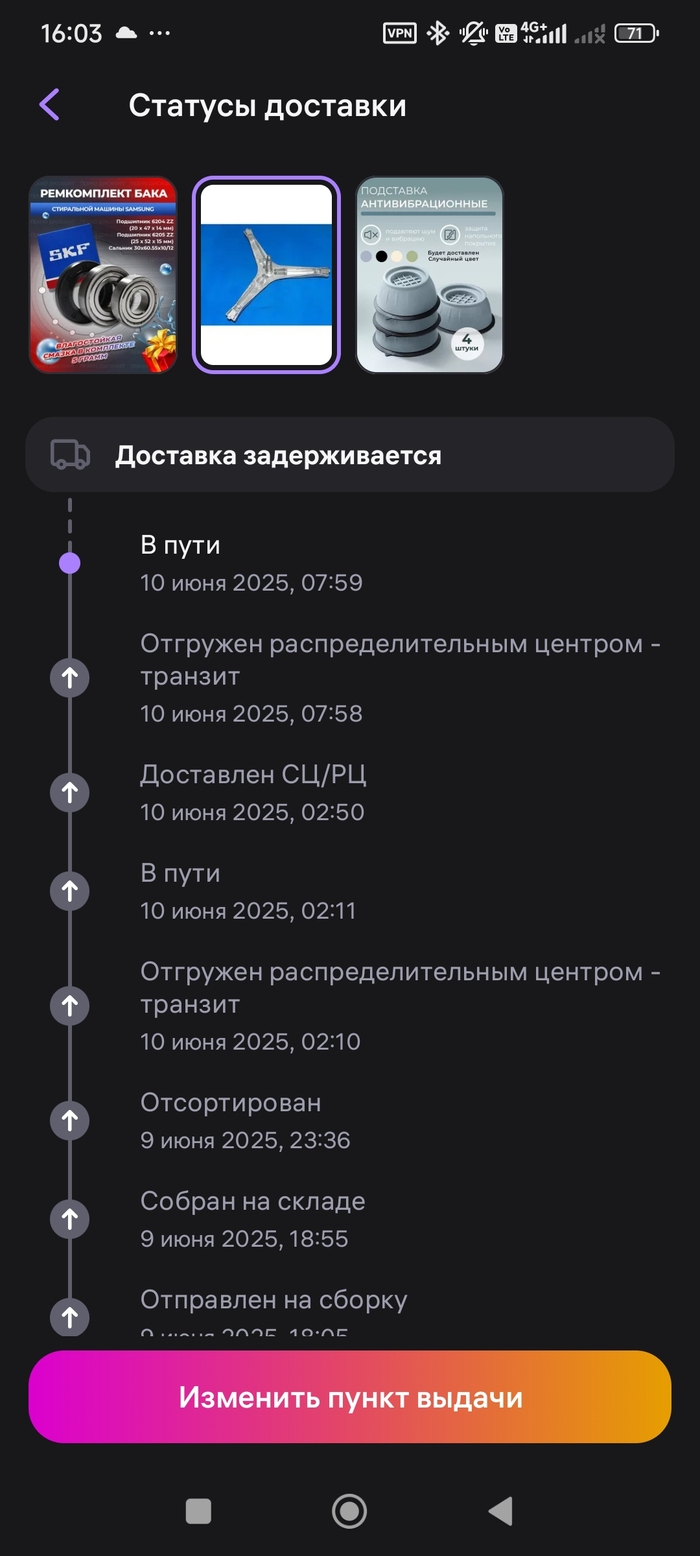
Task: Tap the arrow icon beside 'Отправлен на сборку'
Action: pyautogui.click(x=69, y=1317)
